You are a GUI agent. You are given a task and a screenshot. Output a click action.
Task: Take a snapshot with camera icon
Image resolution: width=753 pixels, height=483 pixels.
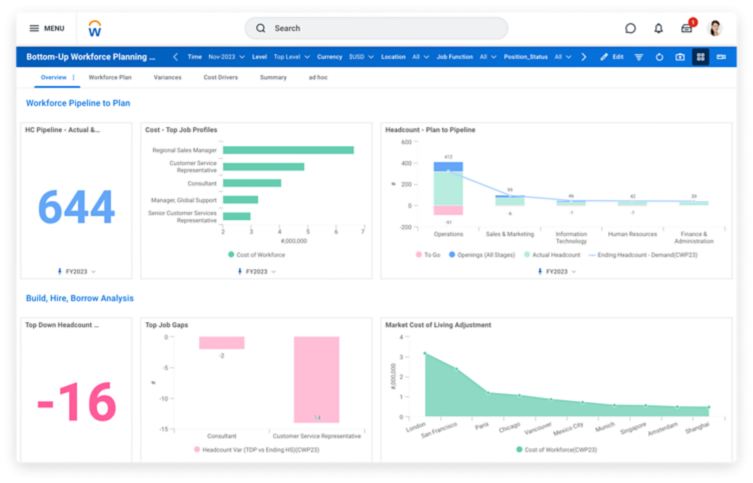(x=680, y=57)
